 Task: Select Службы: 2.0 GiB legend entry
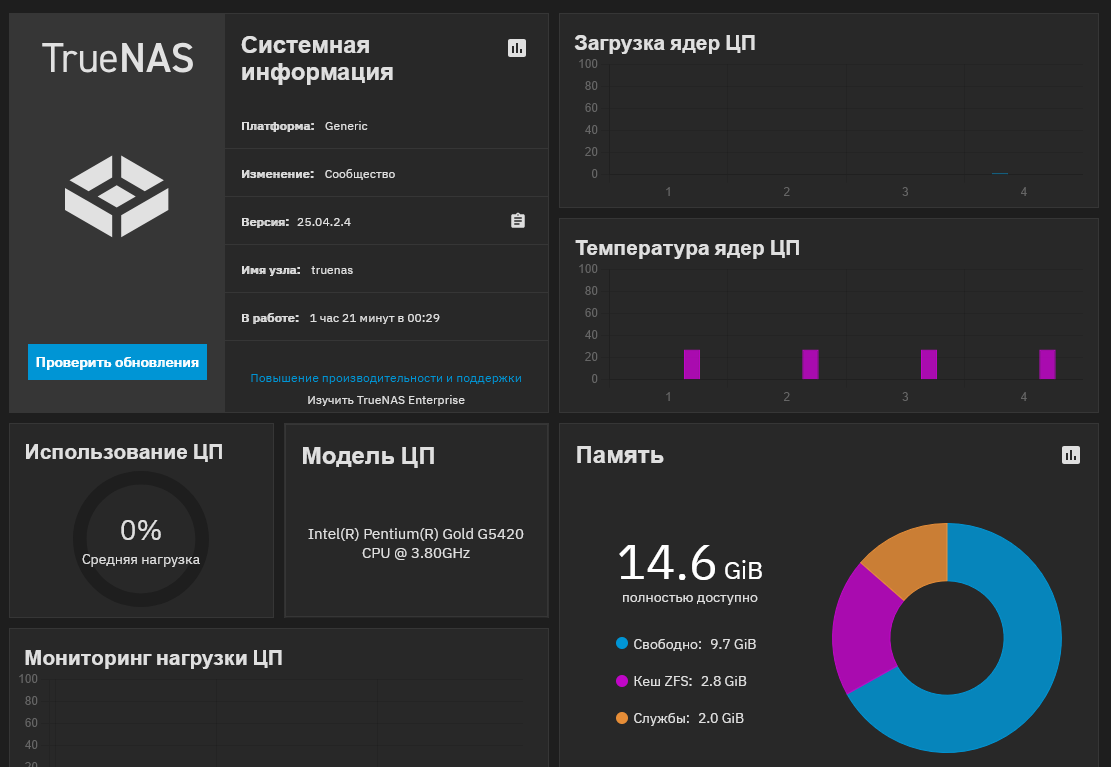coord(680,718)
